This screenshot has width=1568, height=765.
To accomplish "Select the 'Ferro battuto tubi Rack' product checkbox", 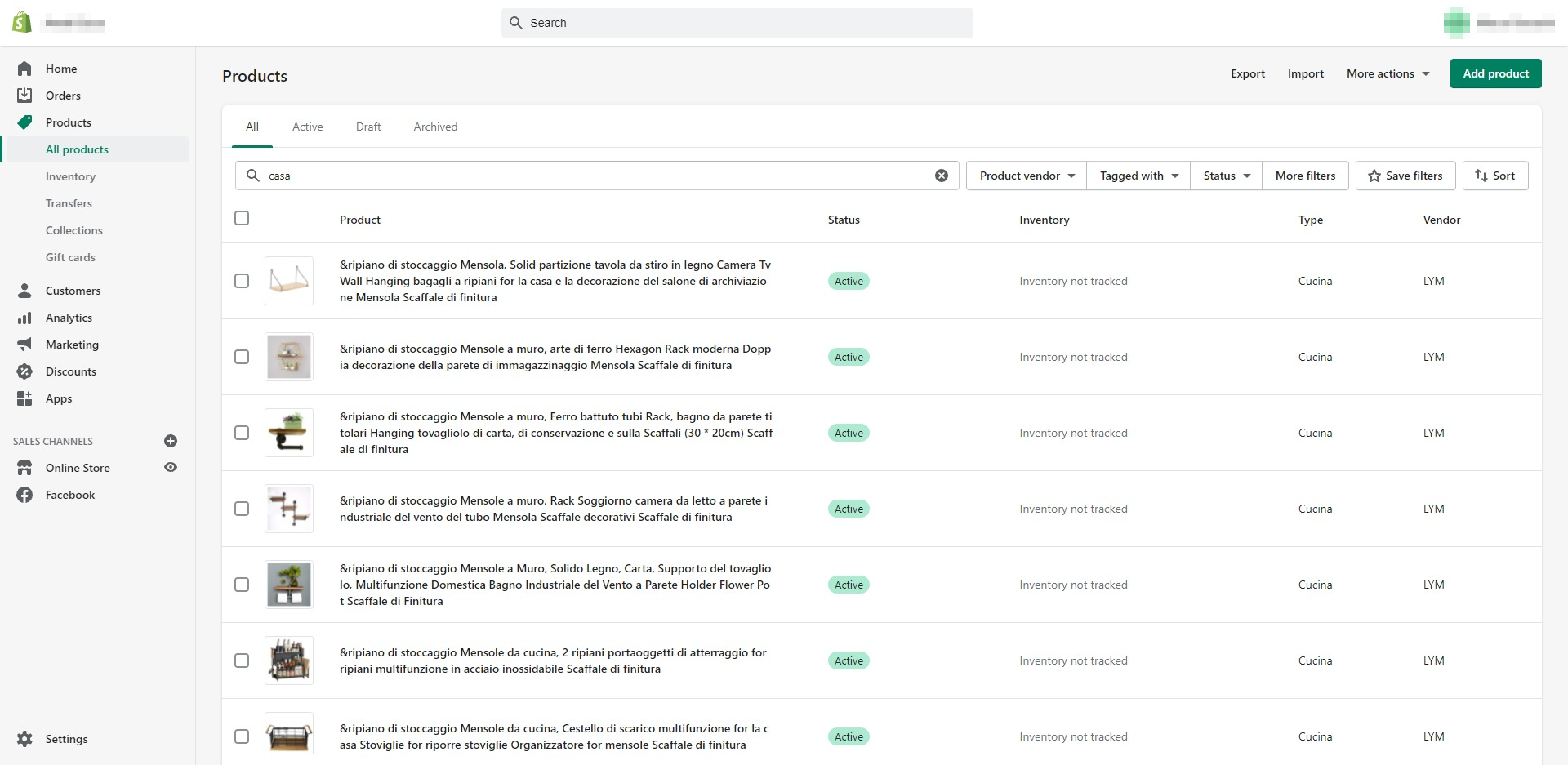I will pos(242,433).
